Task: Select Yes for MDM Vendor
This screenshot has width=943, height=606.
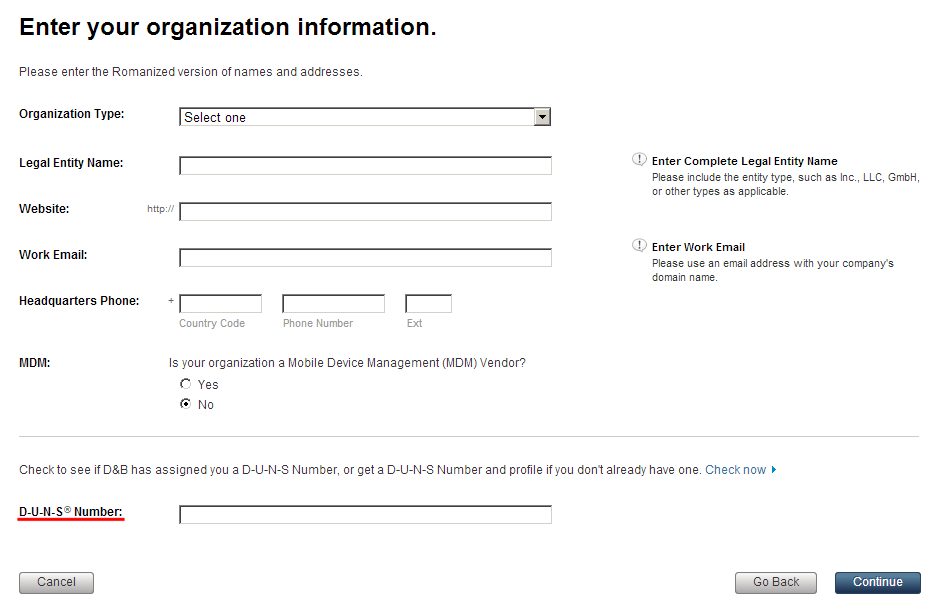Action: click(186, 384)
